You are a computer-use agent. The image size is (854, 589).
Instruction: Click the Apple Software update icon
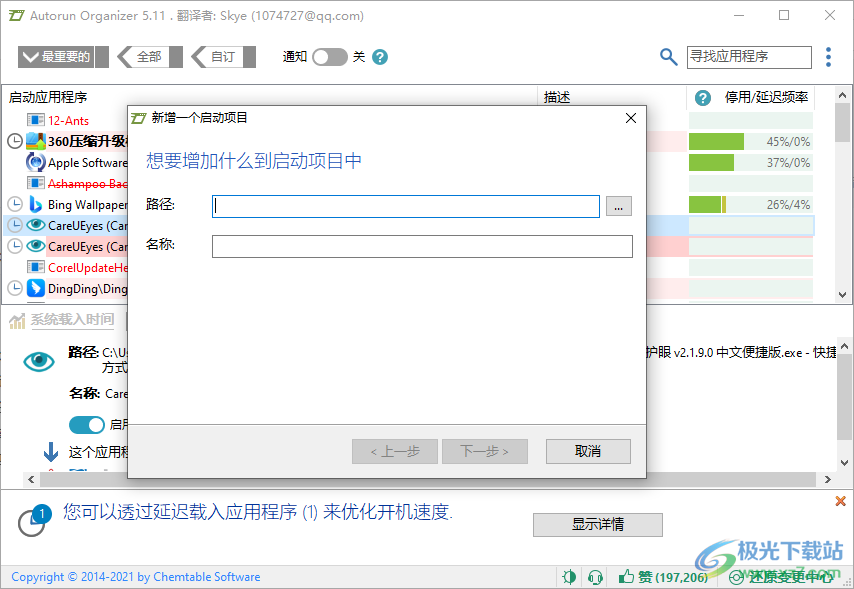(36, 162)
